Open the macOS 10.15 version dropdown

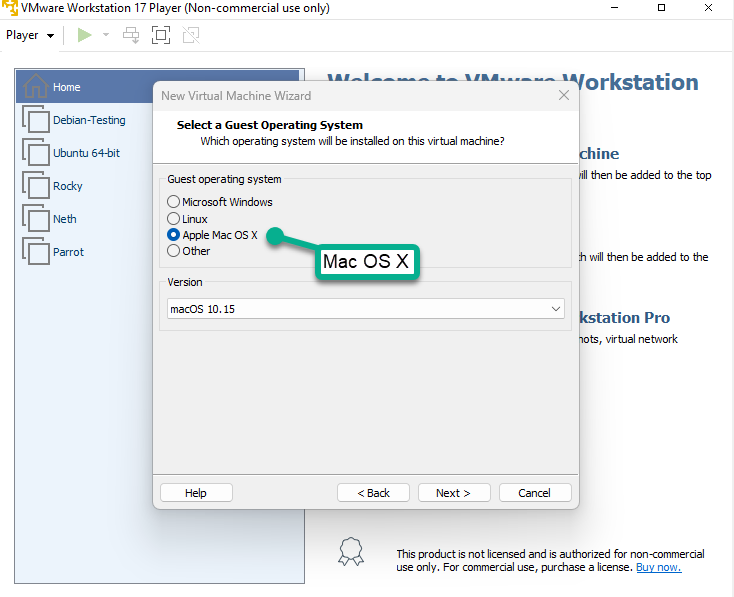[365, 309]
